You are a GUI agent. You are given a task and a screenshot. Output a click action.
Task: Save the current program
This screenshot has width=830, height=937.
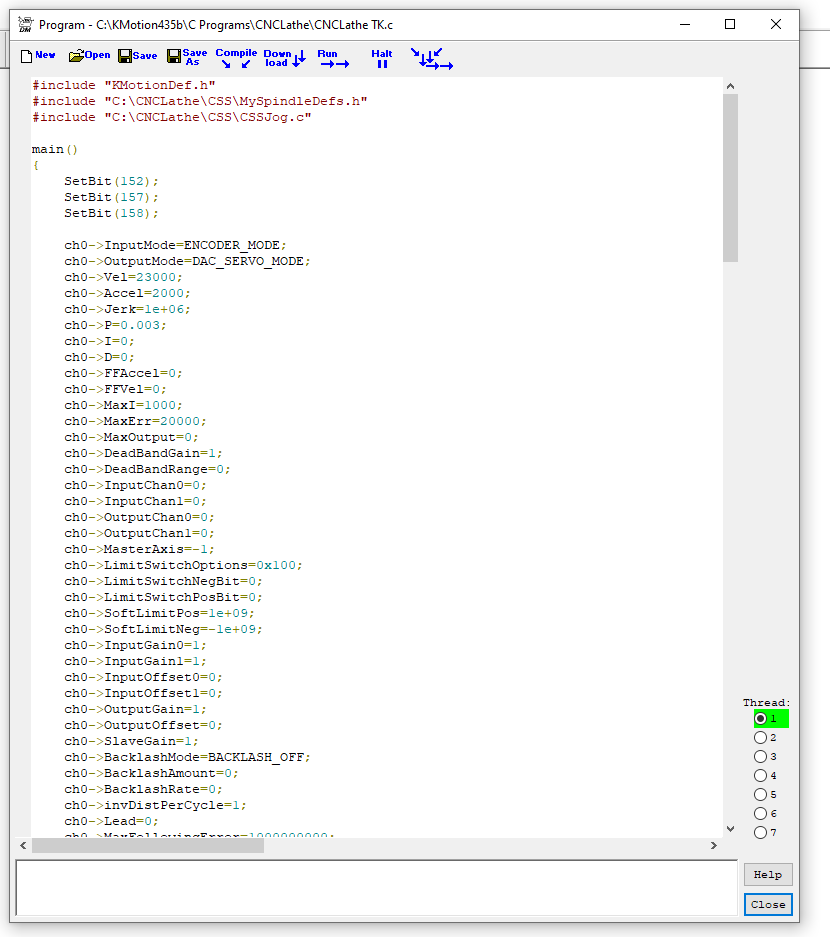(138, 56)
